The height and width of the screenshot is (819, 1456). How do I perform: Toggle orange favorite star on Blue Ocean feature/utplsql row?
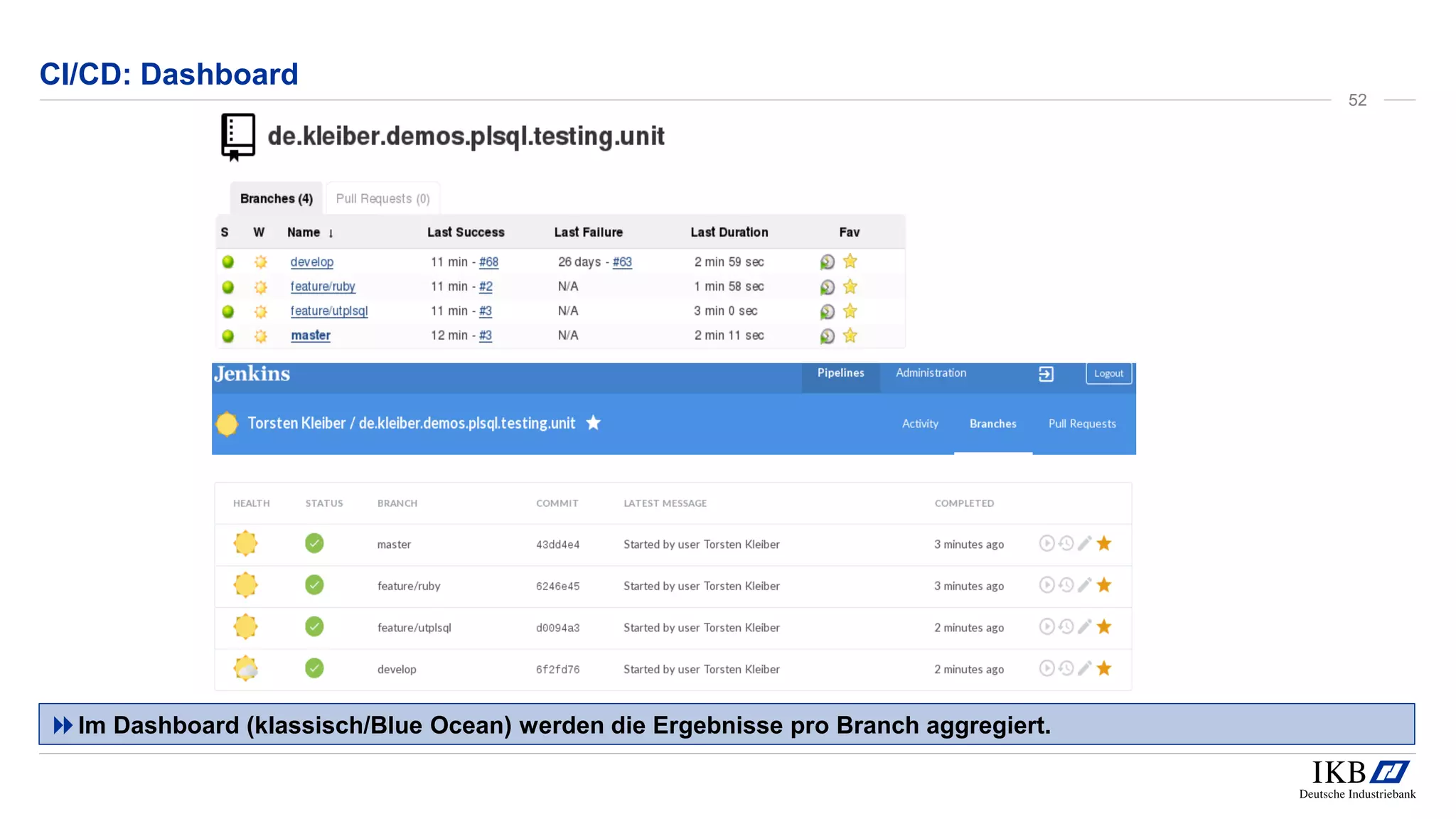1104,627
